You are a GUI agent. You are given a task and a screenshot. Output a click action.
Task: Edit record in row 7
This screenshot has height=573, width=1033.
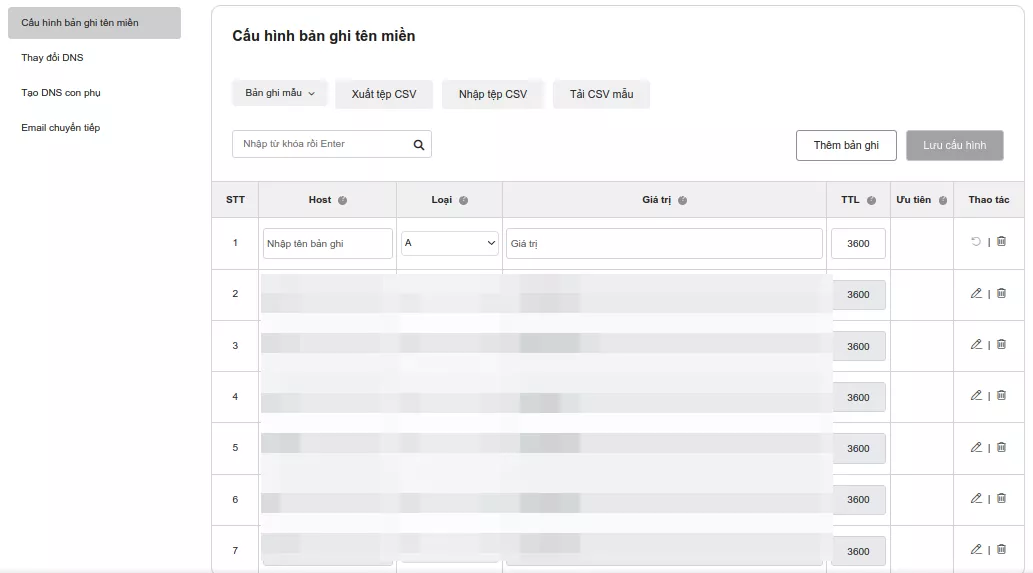976,549
